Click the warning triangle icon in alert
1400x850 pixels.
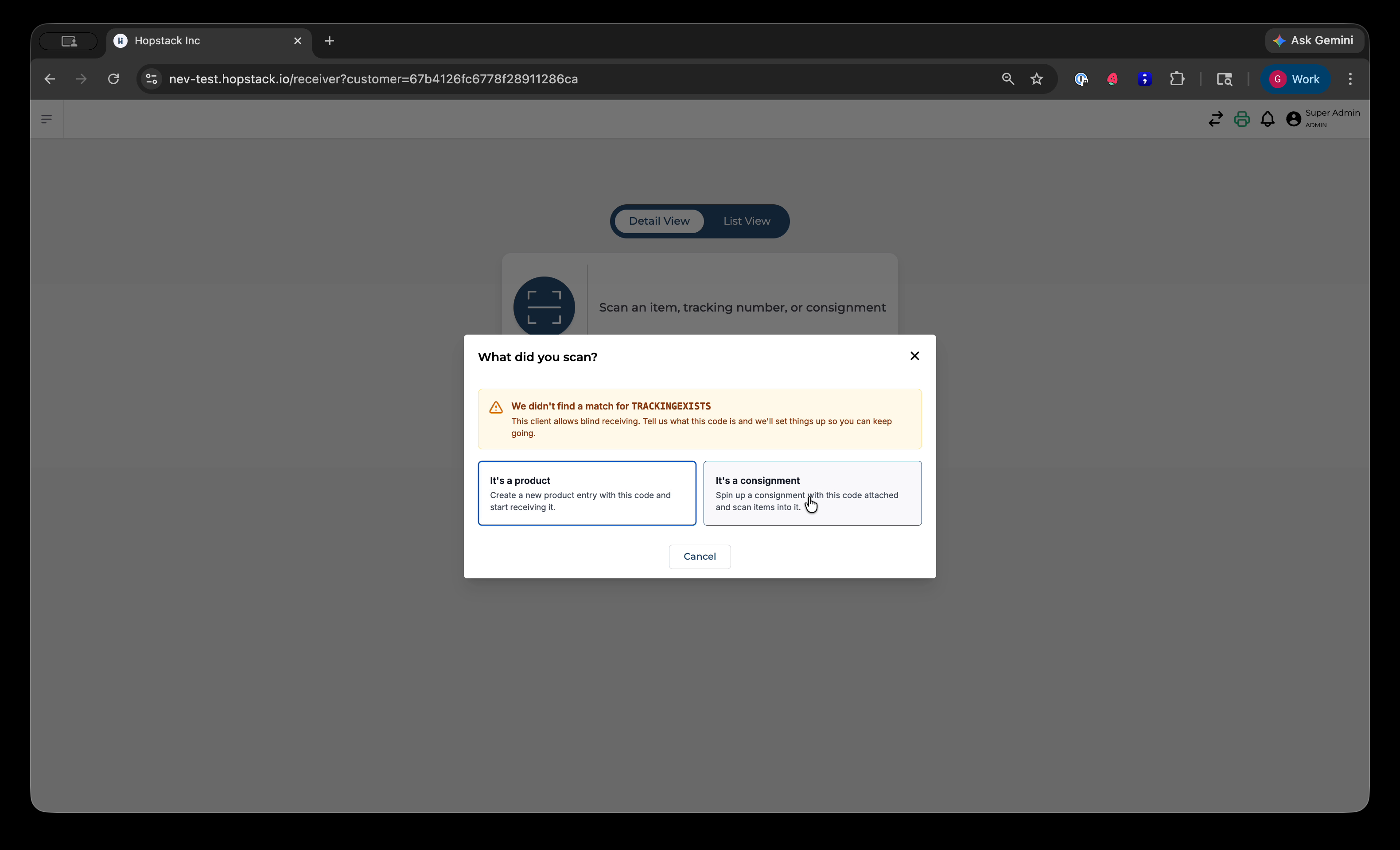(x=496, y=407)
